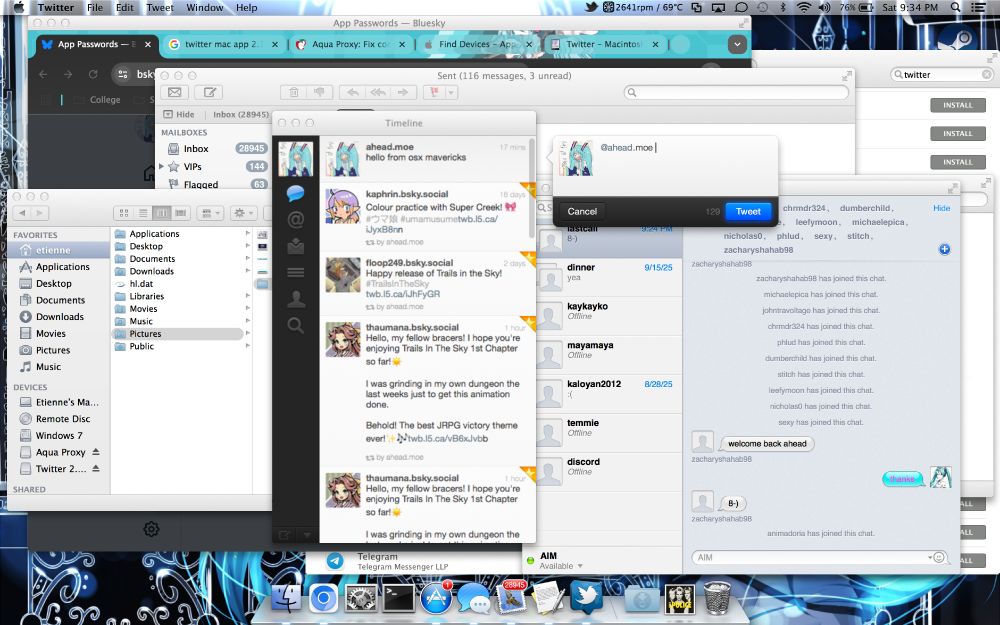This screenshot has height=625, width=1000.
Task: Click Spotlight magnifier in menu bar
Action: coord(955,8)
